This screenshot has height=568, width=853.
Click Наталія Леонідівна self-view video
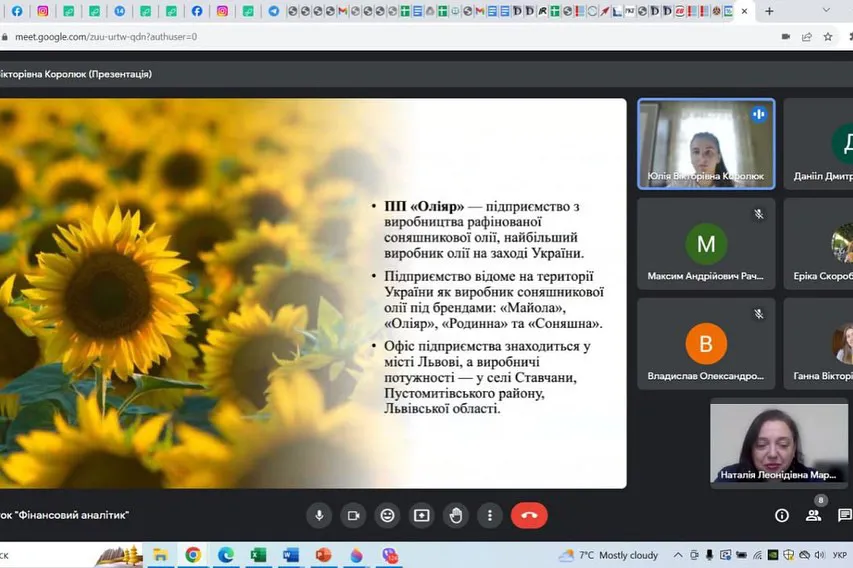pyautogui.click(x=778, y=443)
